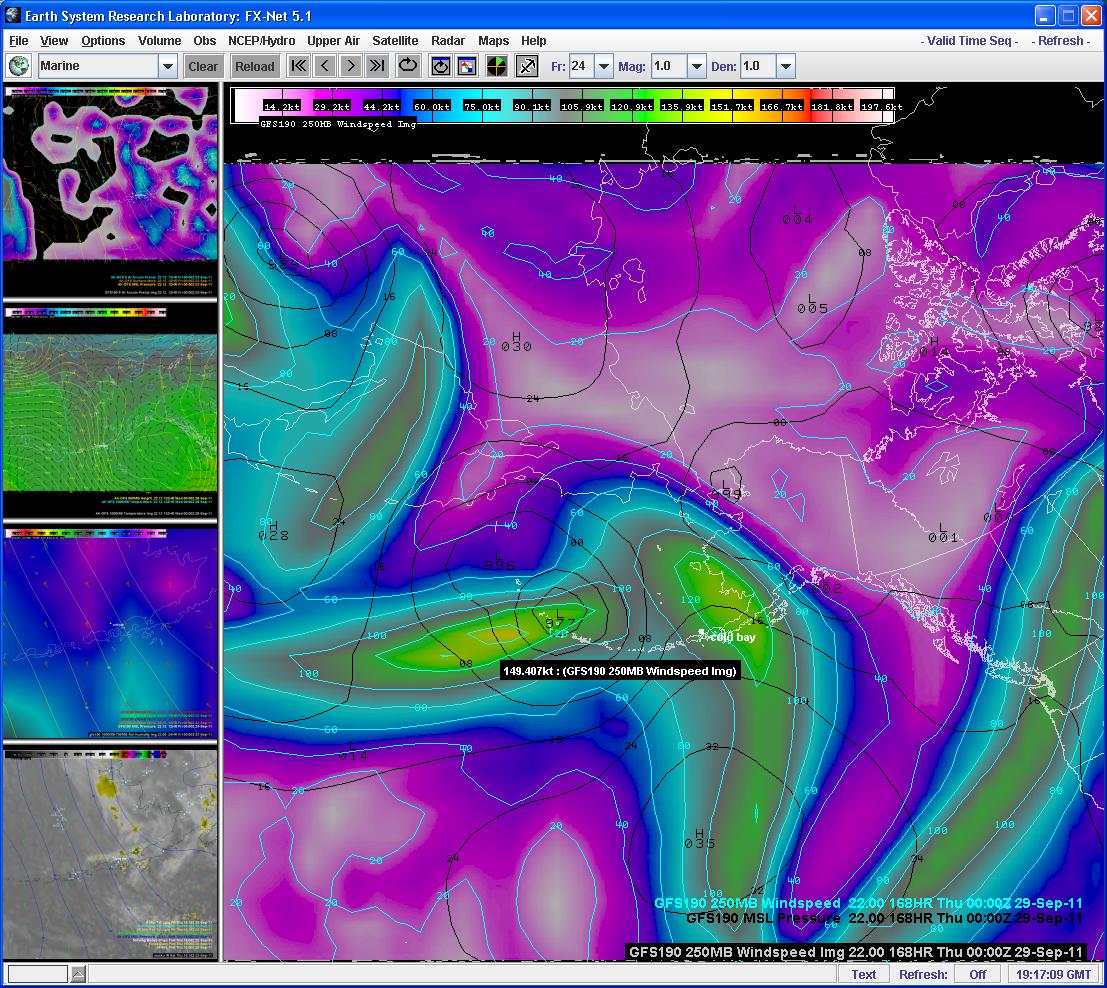Screen dimensions: 1107x988
Task: Click the diagonal arrow toolbar icon
Action: 527,66
